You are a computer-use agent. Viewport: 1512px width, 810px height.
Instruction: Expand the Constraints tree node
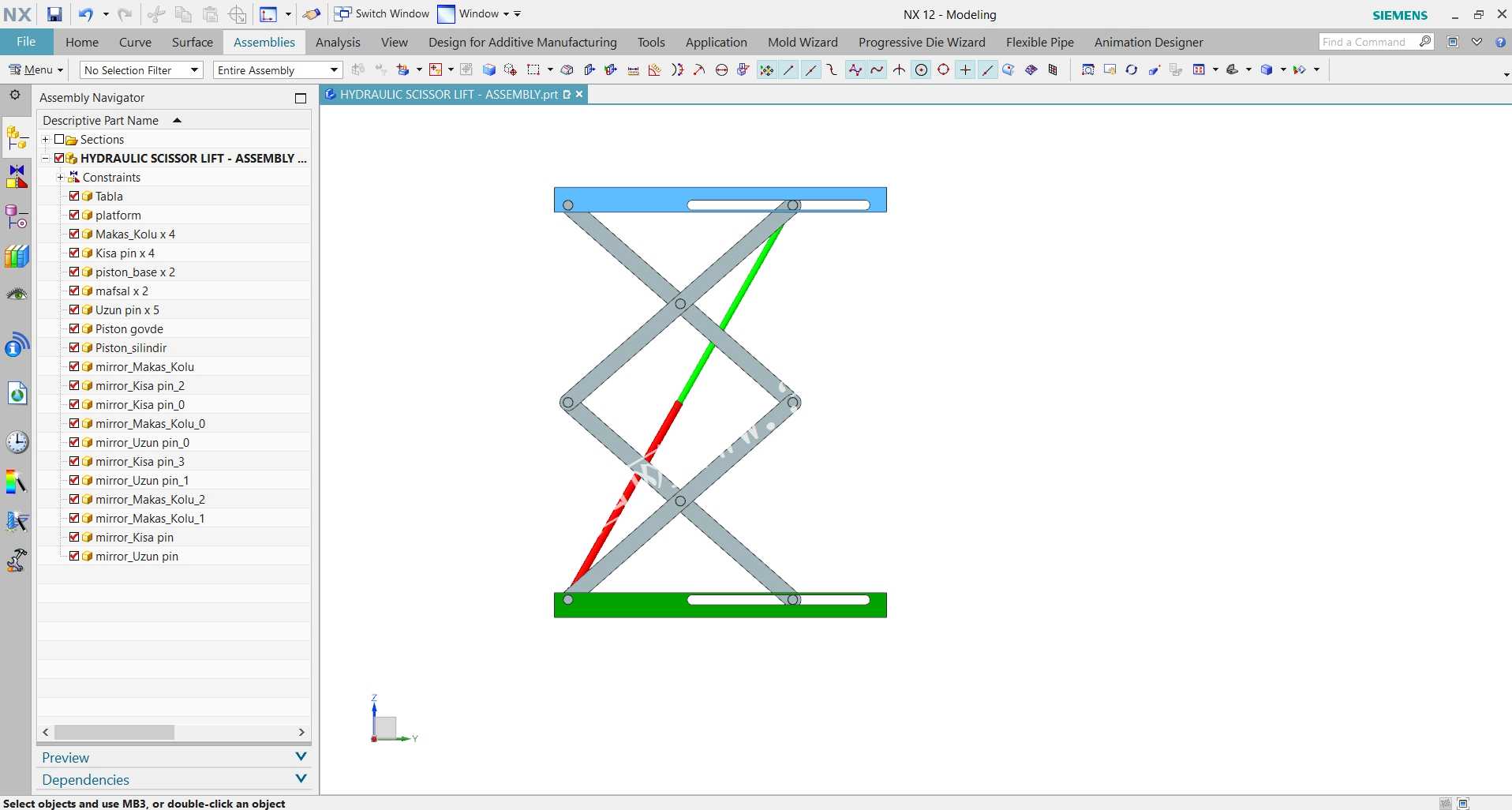[x=60, y=177]
